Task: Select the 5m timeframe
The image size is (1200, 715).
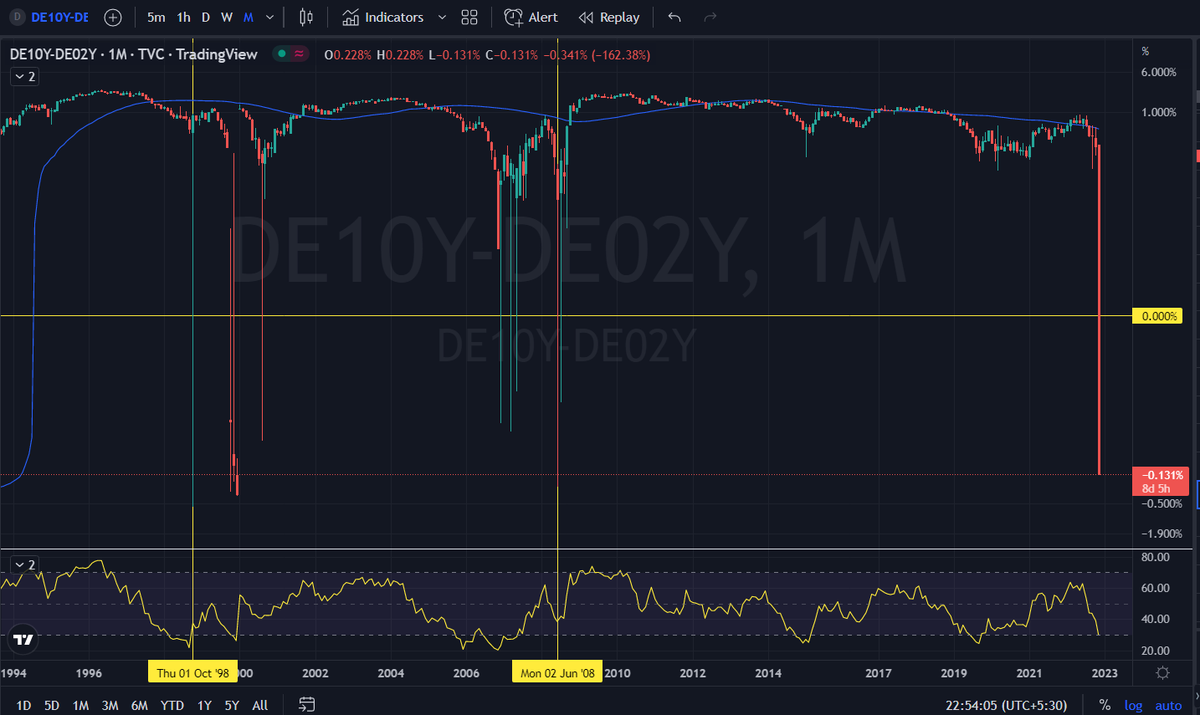Action: pyautogui.click(x=156, y=17)
